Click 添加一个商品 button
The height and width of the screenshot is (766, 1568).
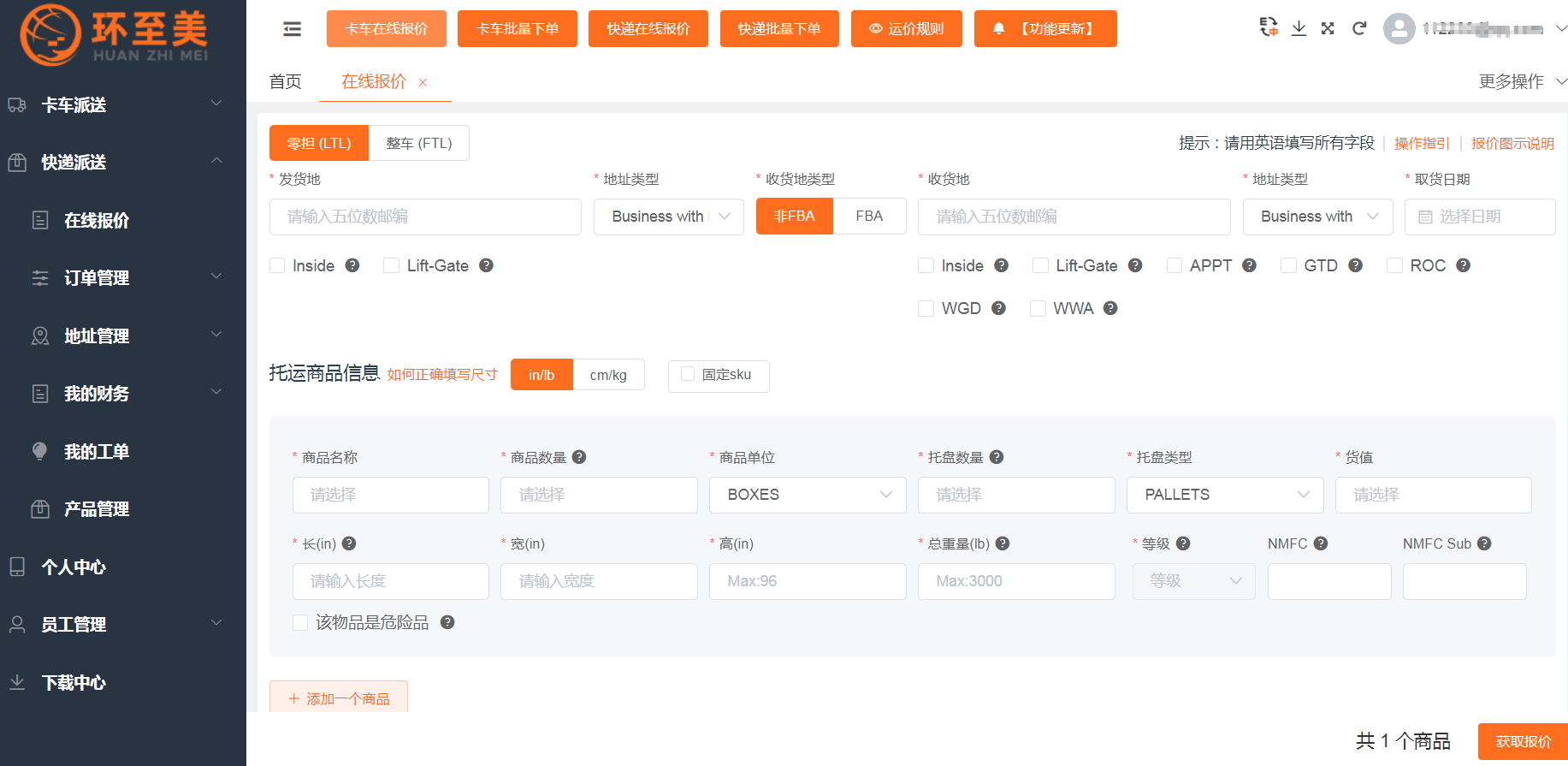coord(339,698)
